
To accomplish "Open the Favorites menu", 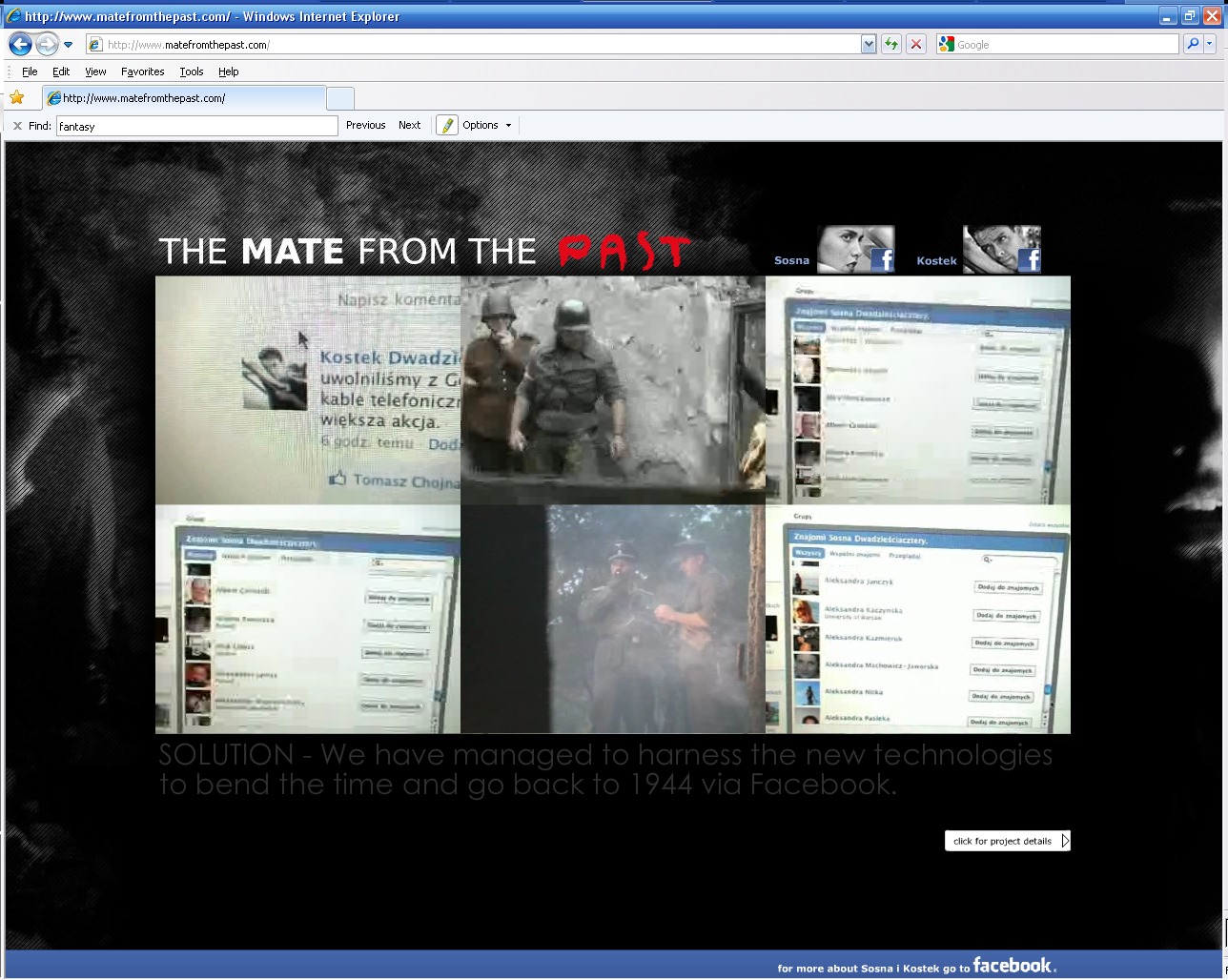I will [142, 71].
